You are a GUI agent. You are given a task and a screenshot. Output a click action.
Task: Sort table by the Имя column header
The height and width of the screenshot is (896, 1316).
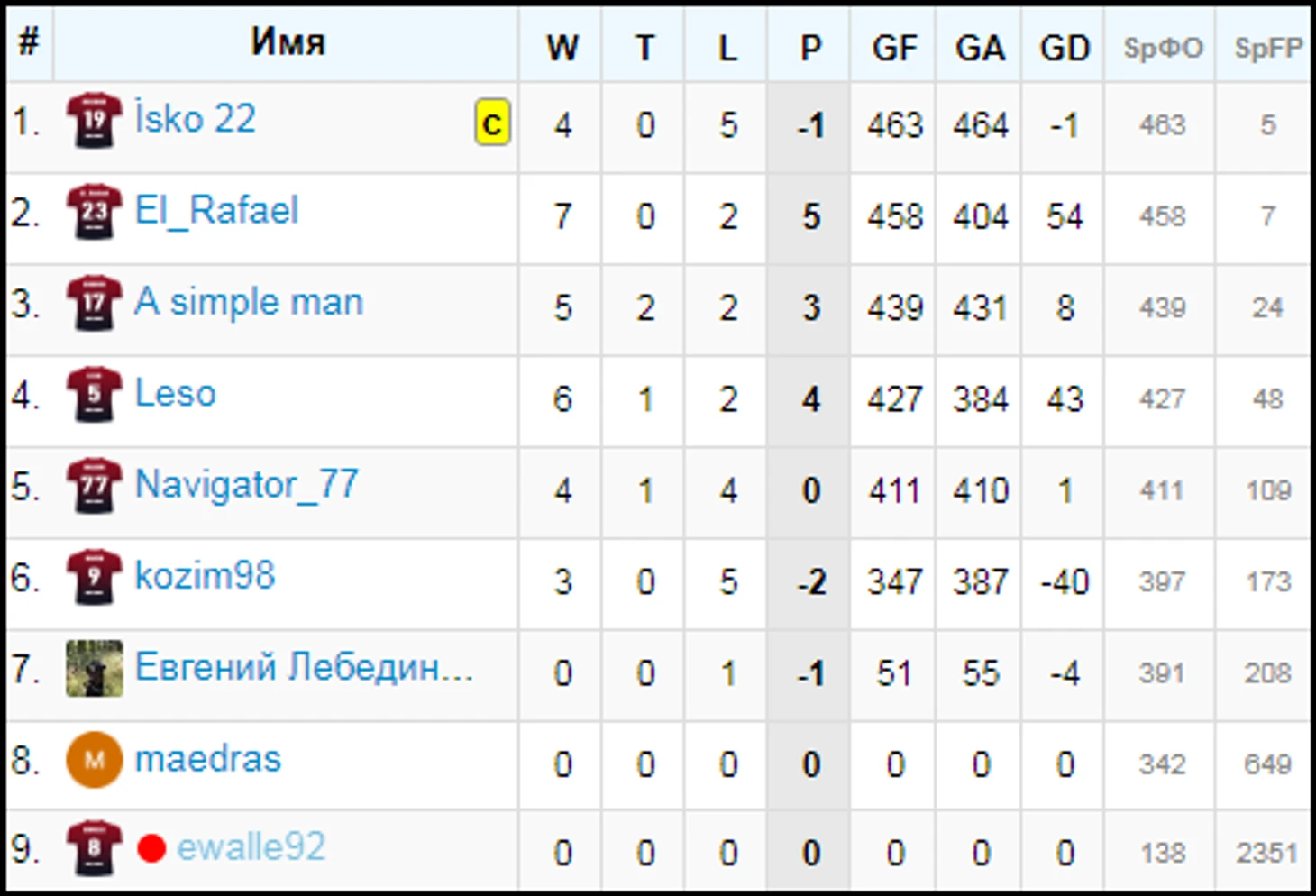(x=287, y=42)
